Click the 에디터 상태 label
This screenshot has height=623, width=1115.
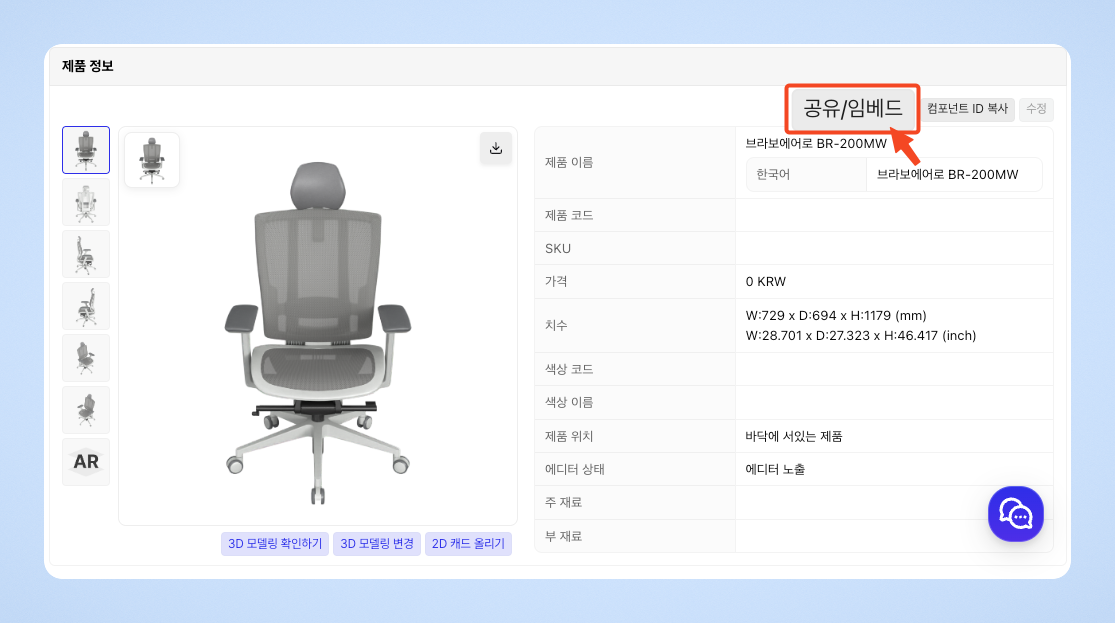click(575, 469)
